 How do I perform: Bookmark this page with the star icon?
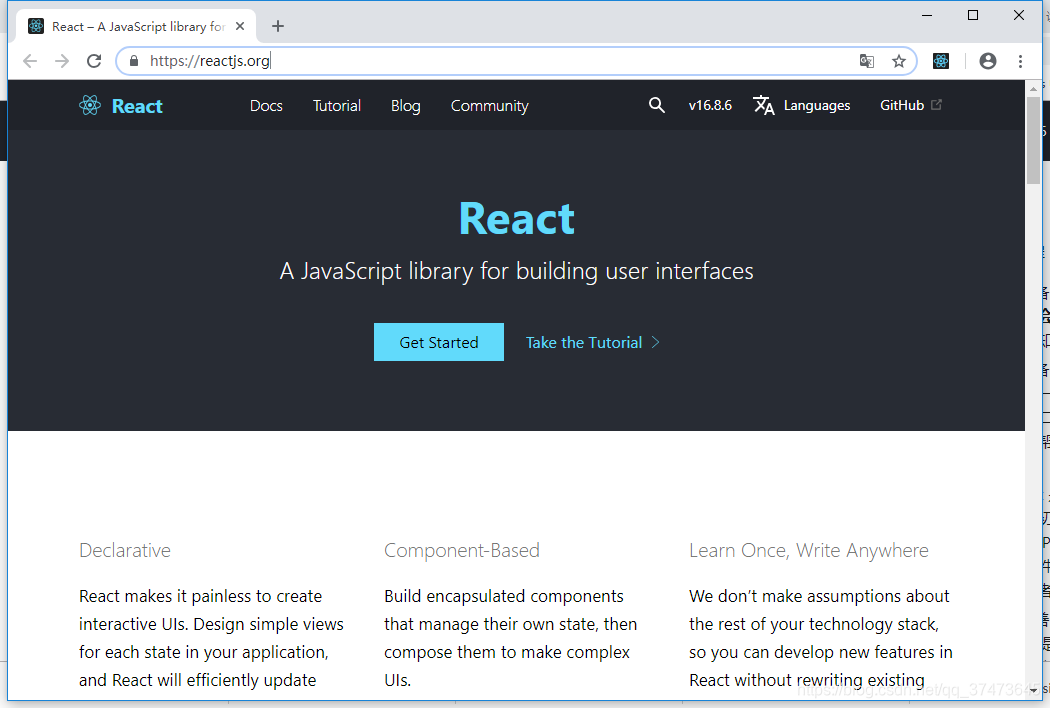[899, 61]
